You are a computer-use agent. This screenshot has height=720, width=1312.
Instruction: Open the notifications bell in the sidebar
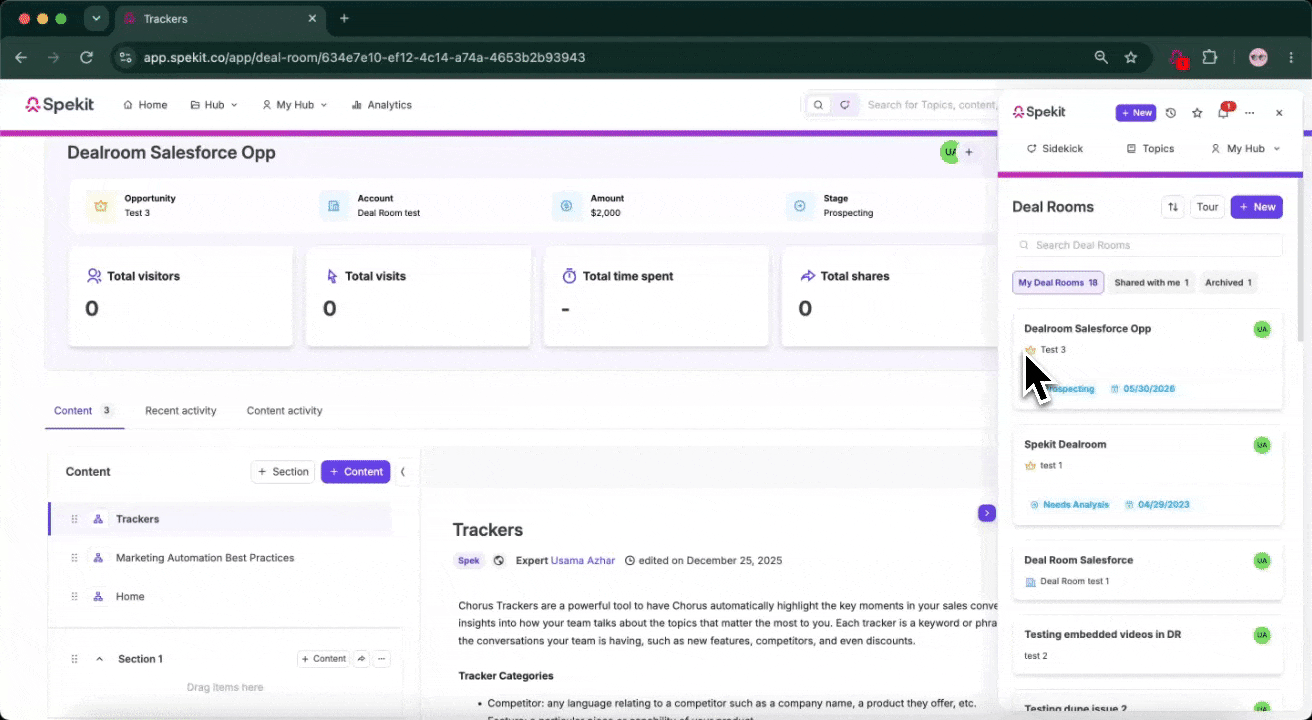(x=1223, y=113)
